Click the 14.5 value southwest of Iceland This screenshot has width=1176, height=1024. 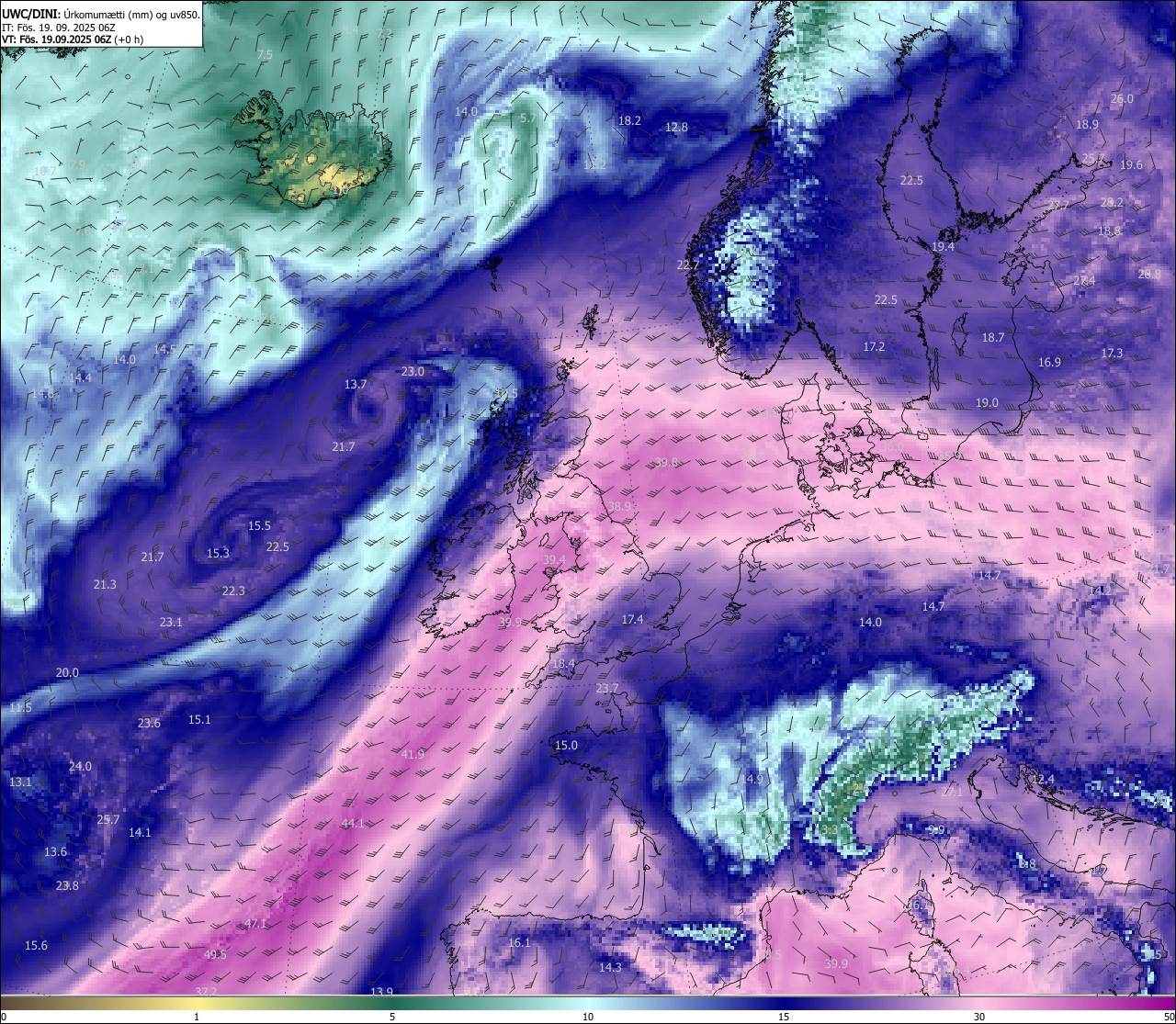164,350
